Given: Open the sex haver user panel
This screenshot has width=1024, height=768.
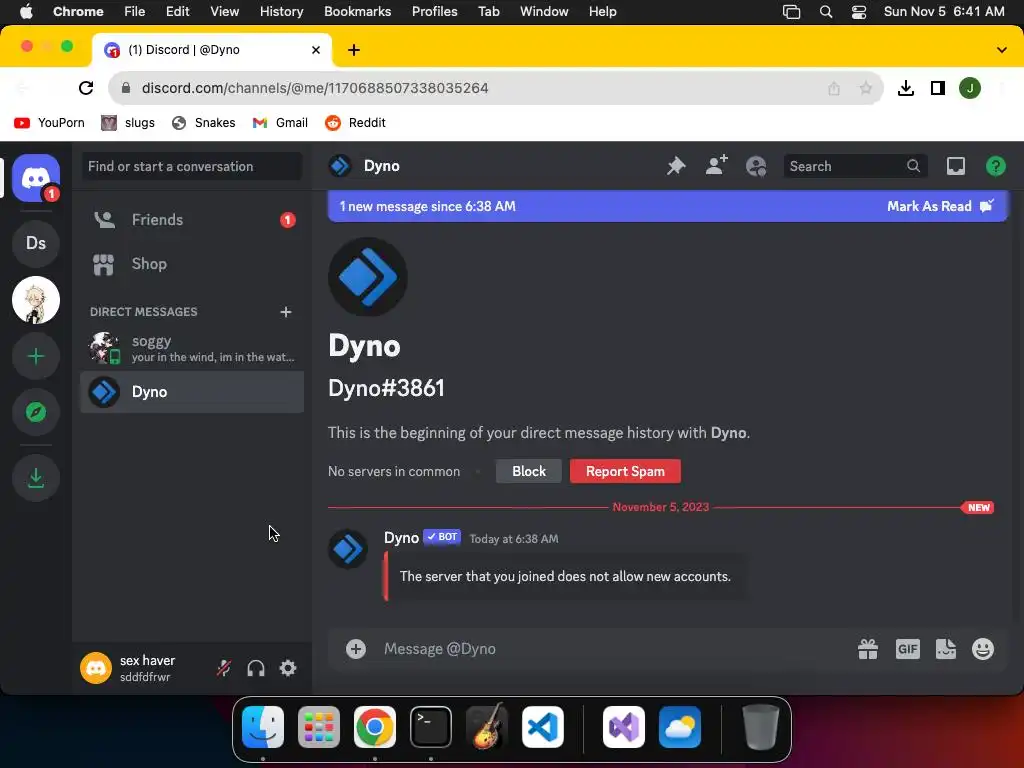Looking at the screenshot, I should click(x=142, y=668).
